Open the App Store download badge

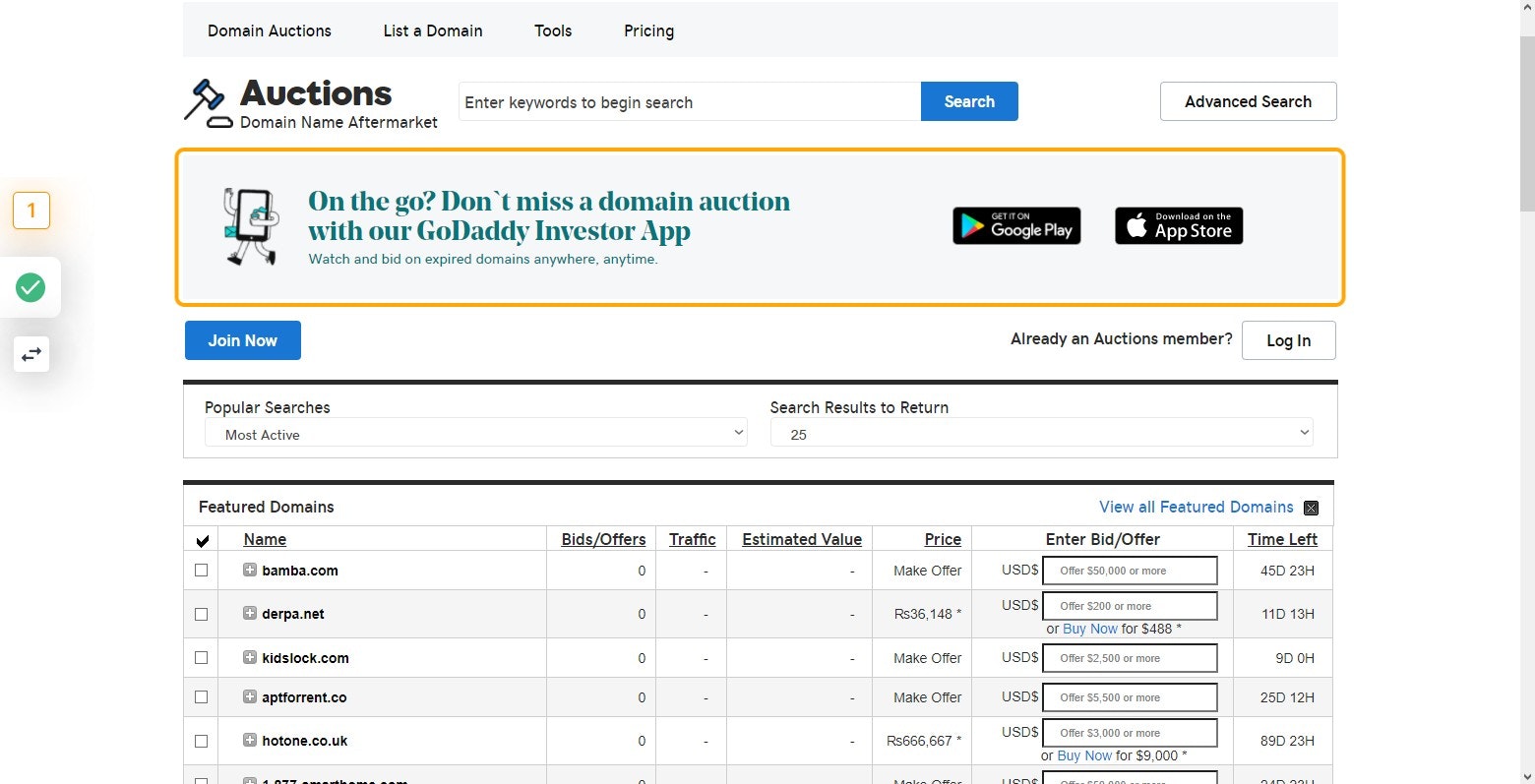[1179, 226]
